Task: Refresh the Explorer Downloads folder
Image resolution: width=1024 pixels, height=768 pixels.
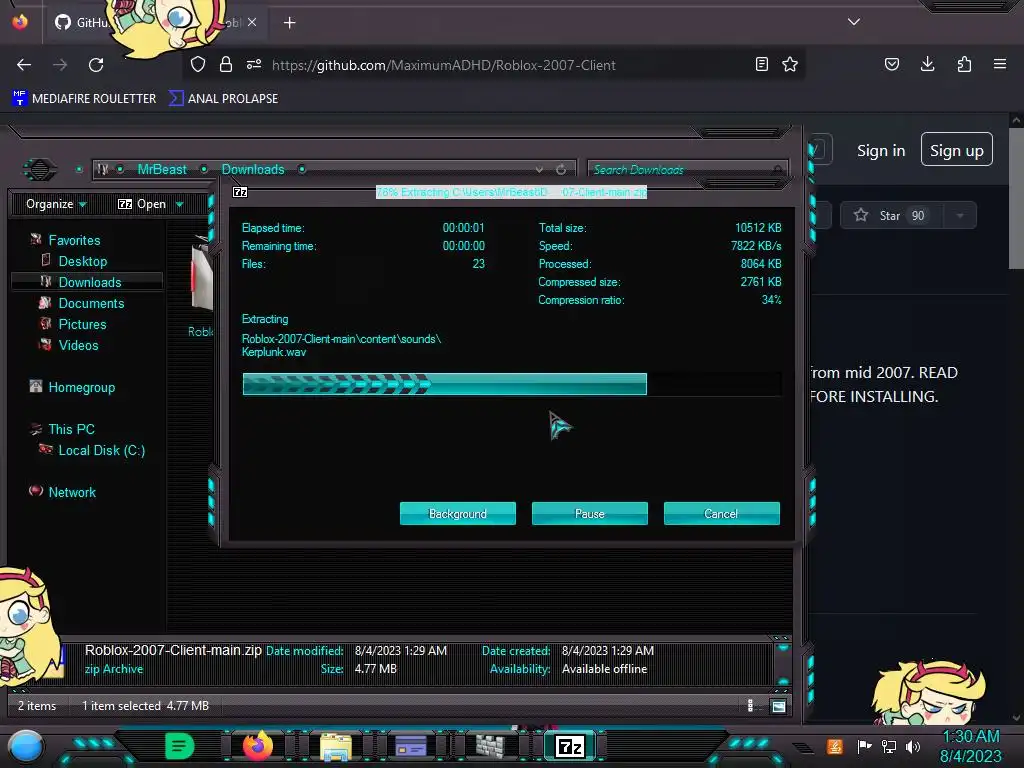Action: [x=561, y=170]
